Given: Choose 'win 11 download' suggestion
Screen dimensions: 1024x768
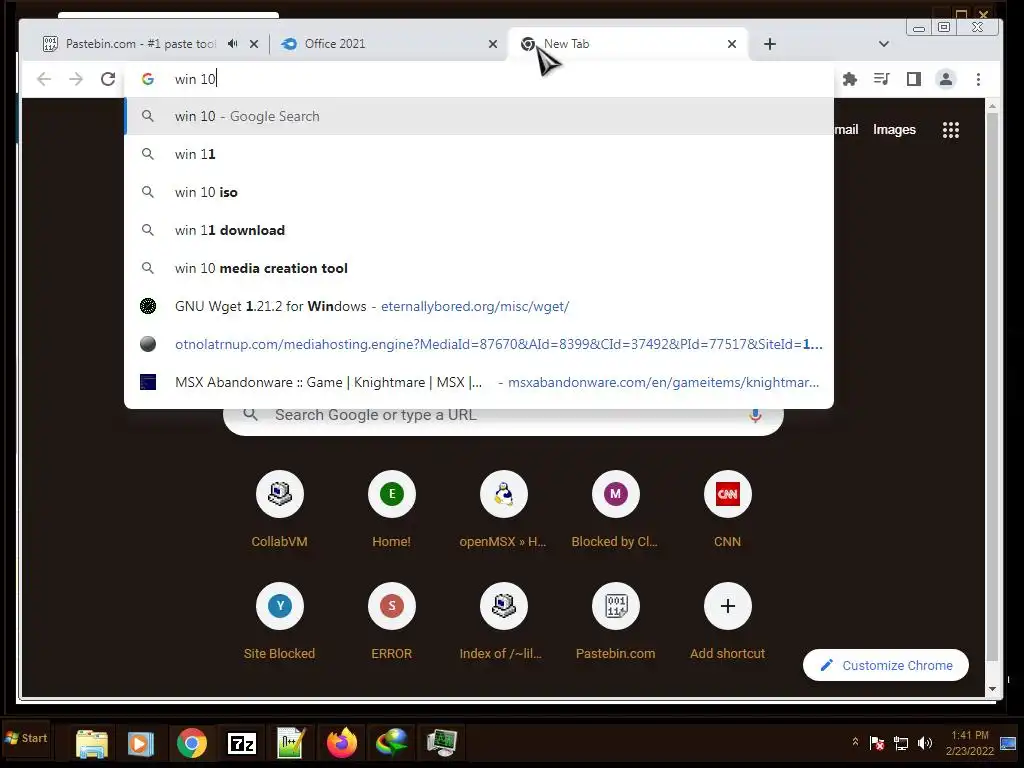Looking at the screenshot, I should pyautogui.click(x=479, y=230).
